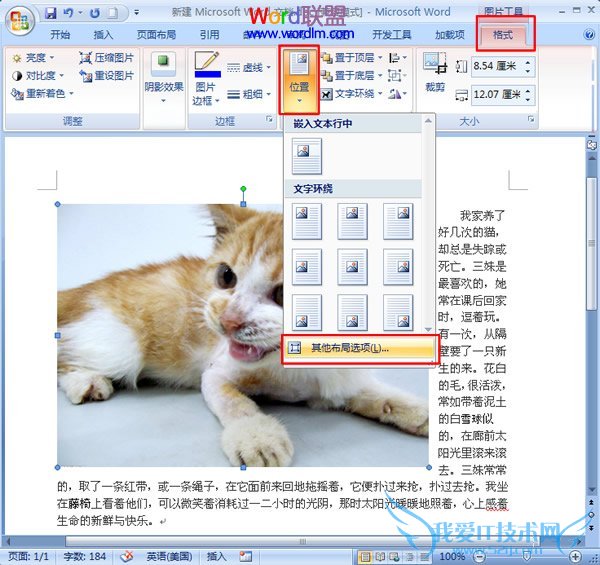
Task: Decrease the 12.07 厘米 width spinner
Action: pyautogui.click(x=528, y=99)
